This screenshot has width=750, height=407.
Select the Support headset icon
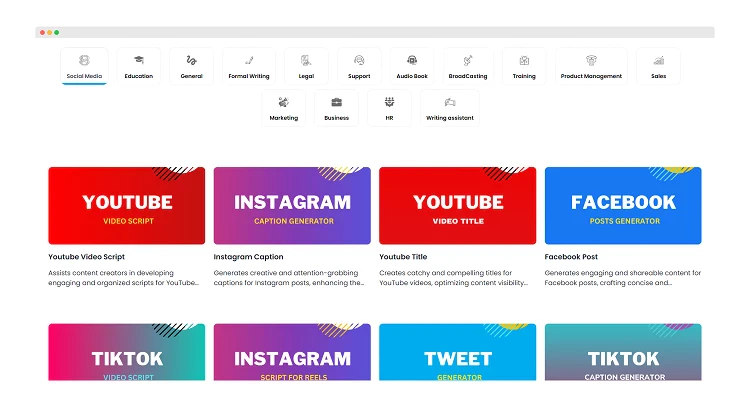[359, 60]
